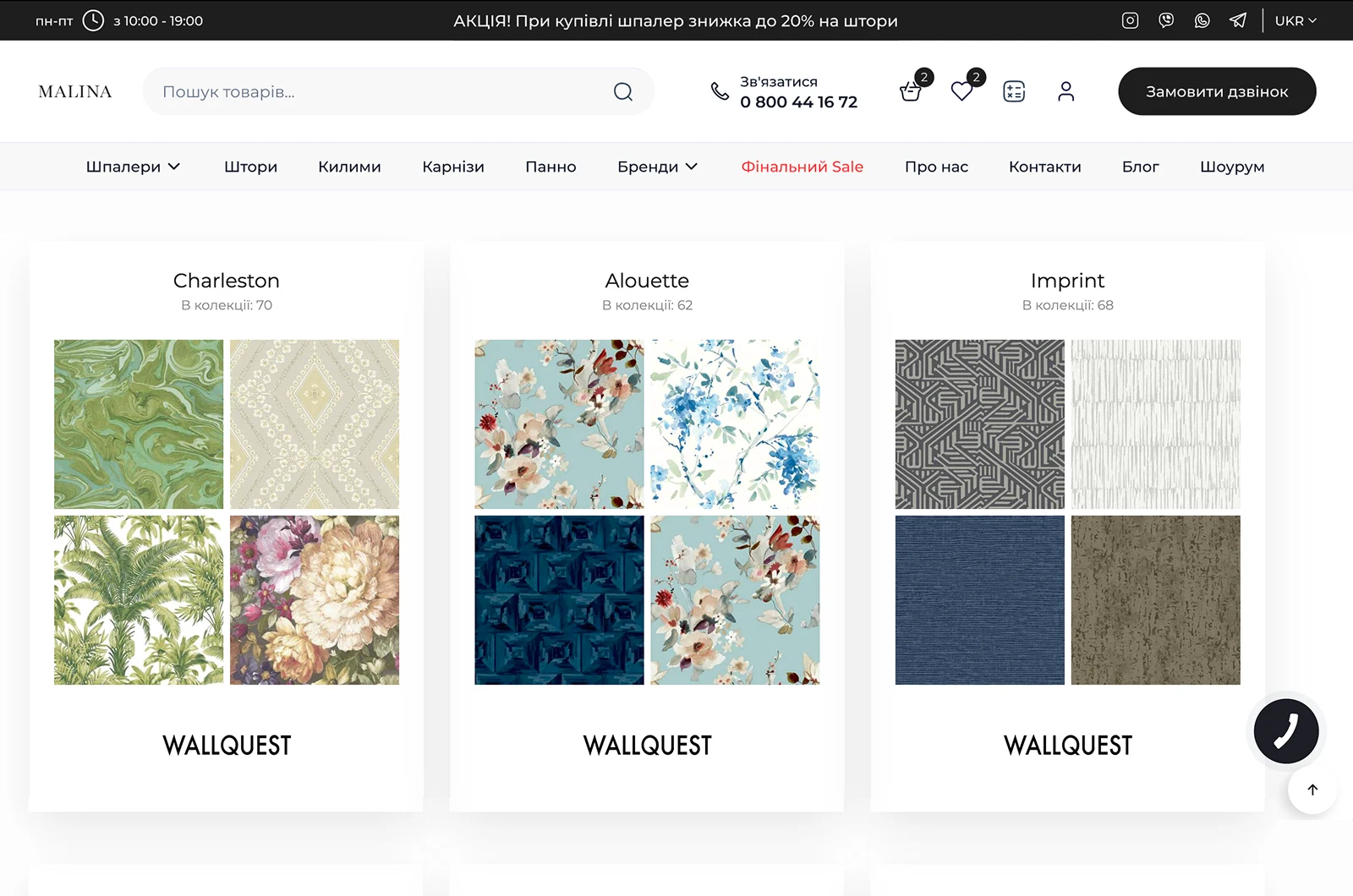1353x896 pixels.
Task: Go to Карнізи menu item
Action: click(453, 167)
